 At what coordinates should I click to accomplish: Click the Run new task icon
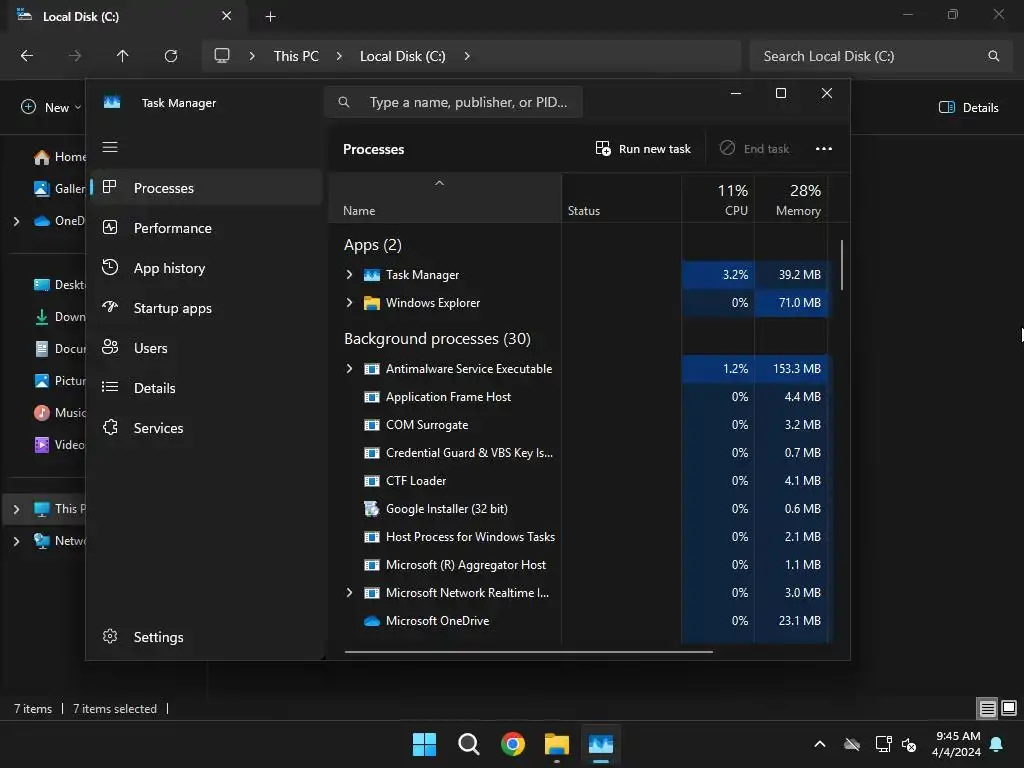click(x=603, y=148)
